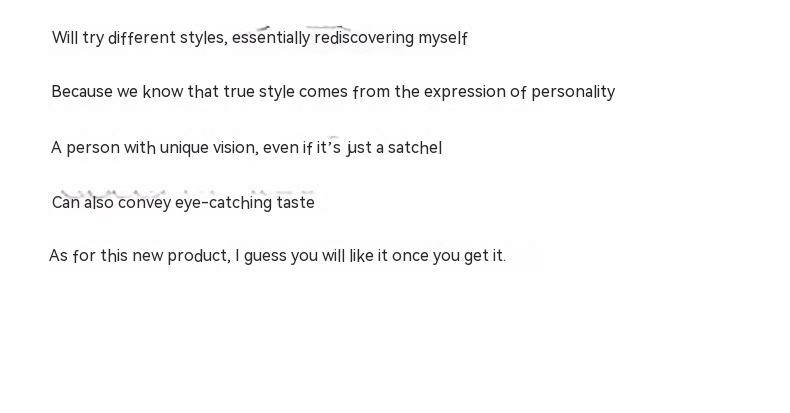
Task: Click the word "myself" ending the first line
Action: coord(443,39)
